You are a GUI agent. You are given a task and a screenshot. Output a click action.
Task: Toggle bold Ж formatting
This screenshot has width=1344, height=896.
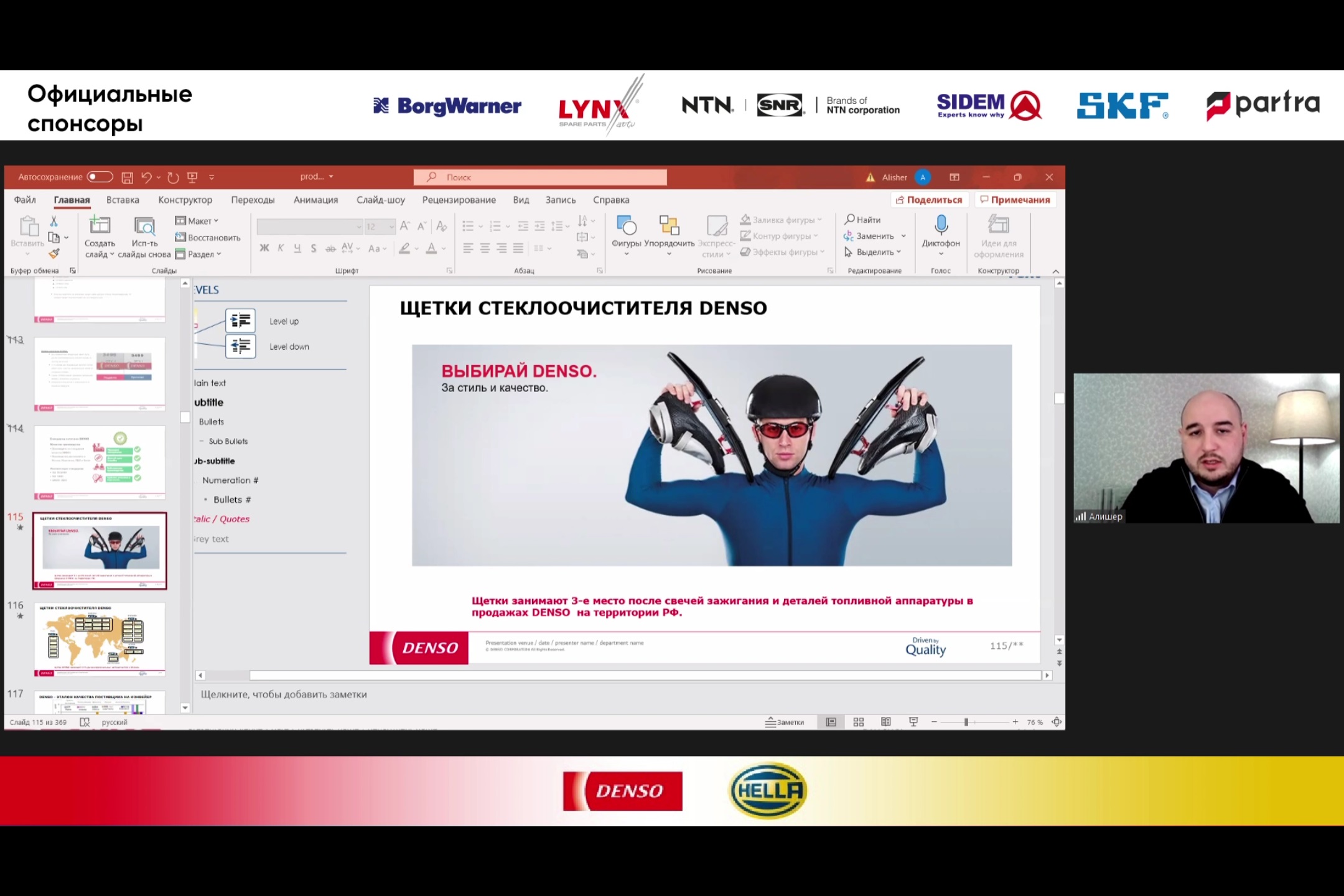pyautogui.click(x=264, y=248)
